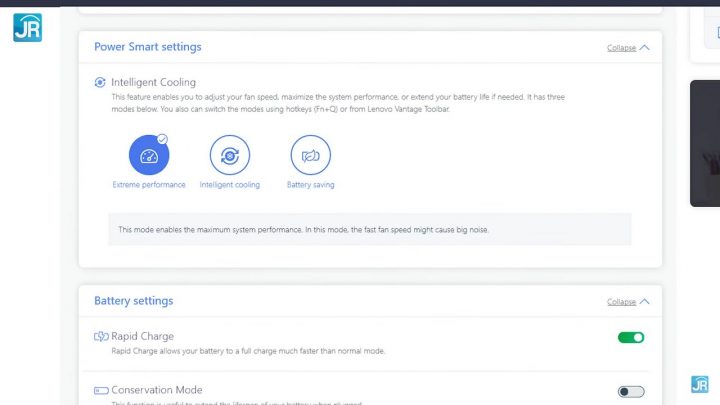The width and height of the screenshot is (720, 405).
Task: Open the dark thumbnail on right panel
Action: click(705, 143)
